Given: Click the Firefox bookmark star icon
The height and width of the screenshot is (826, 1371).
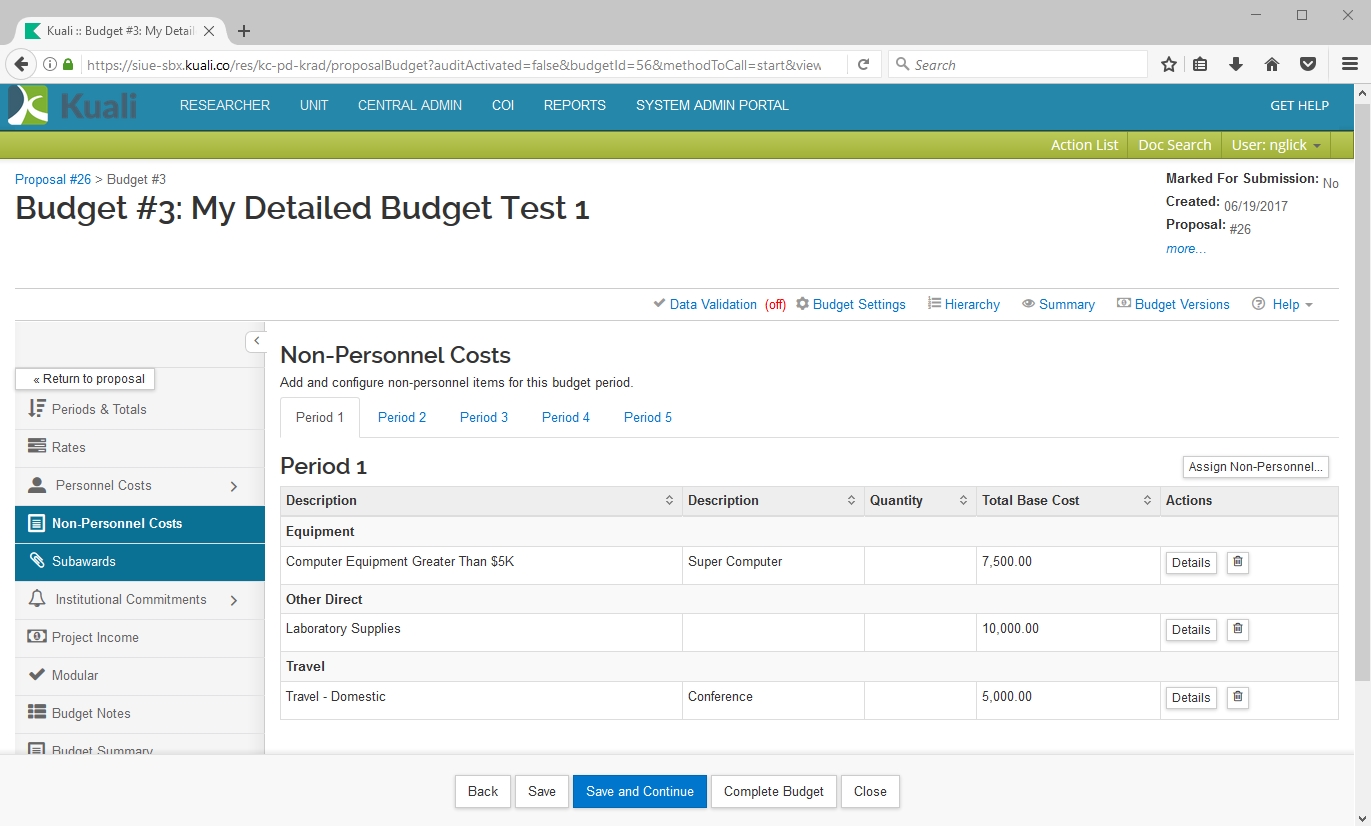Looking at the screenshot, I should pos(1168,65).
